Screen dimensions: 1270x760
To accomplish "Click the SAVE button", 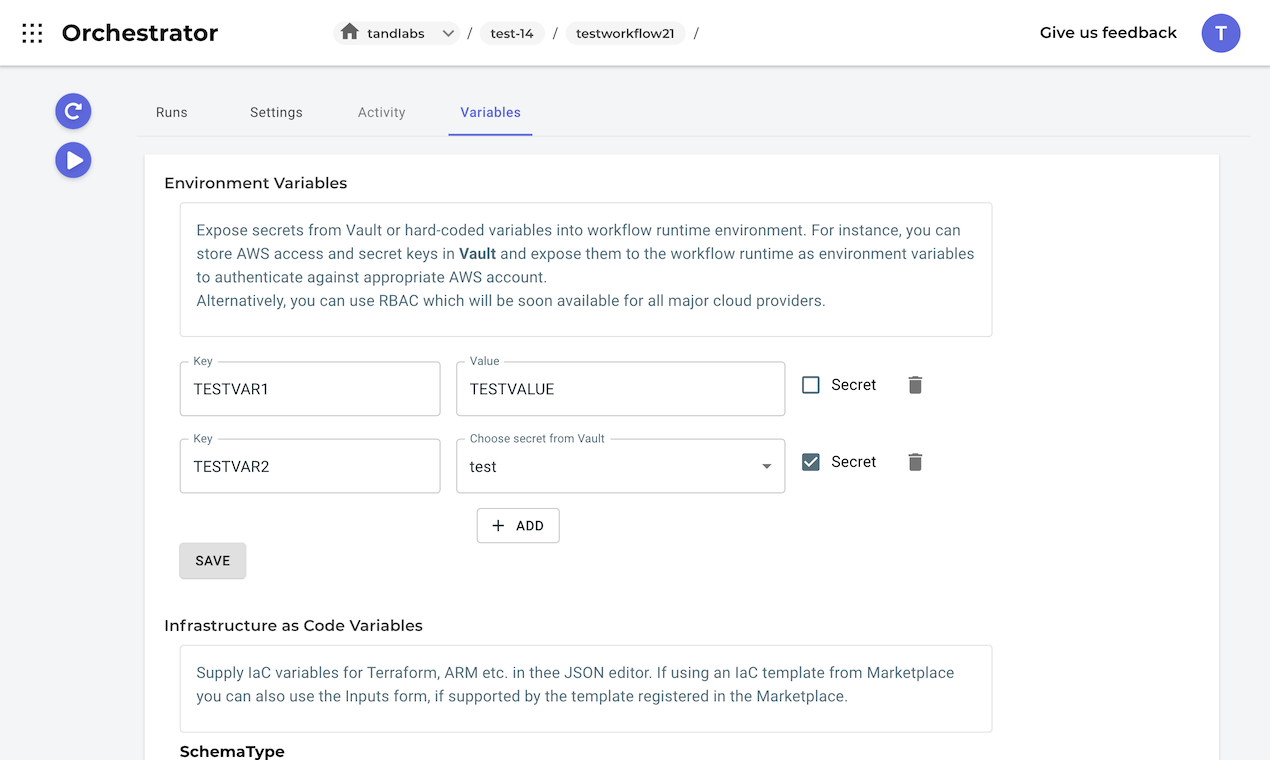I will click(213, 561).
